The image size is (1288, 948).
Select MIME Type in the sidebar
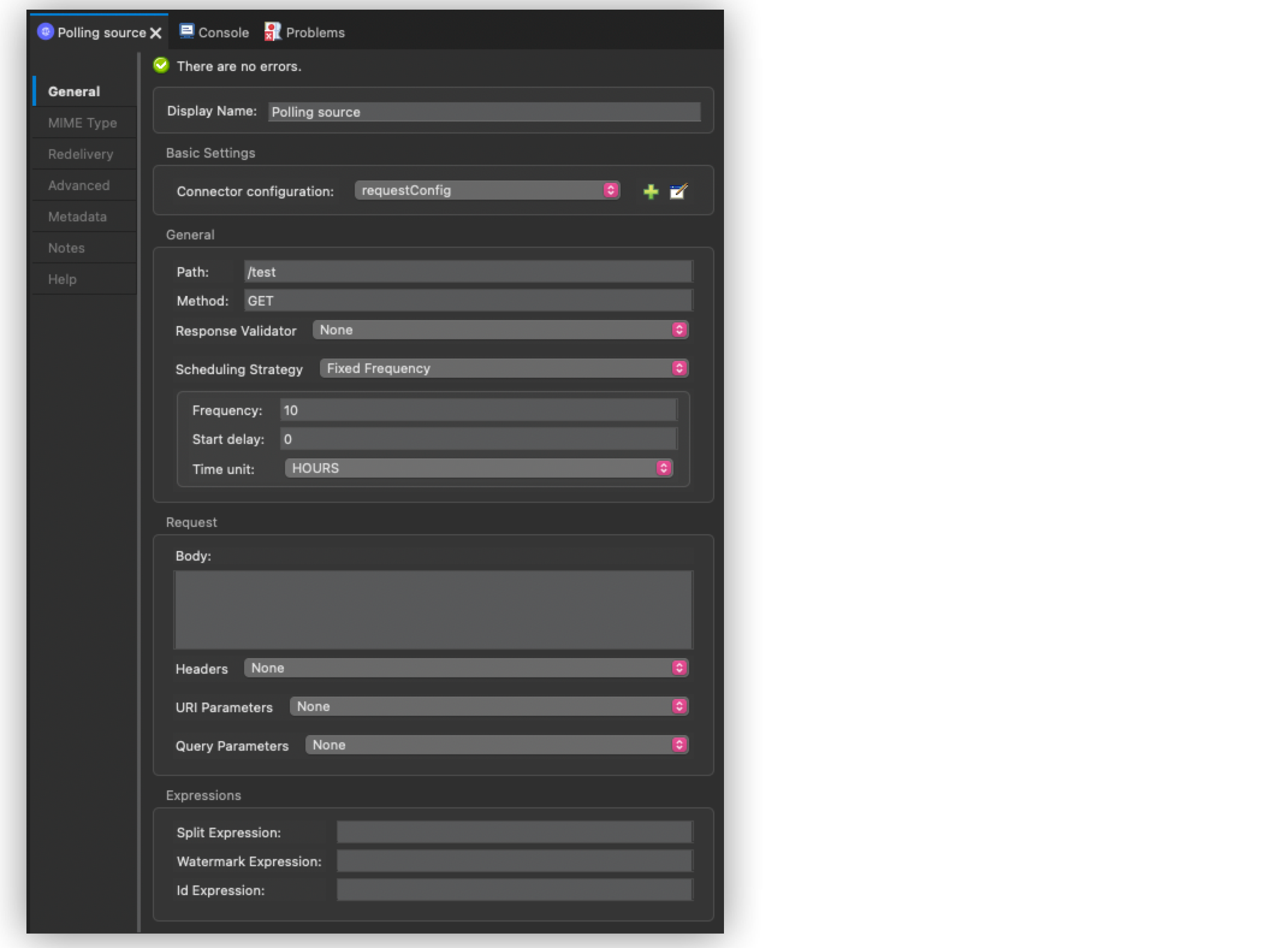coord(82,123)
